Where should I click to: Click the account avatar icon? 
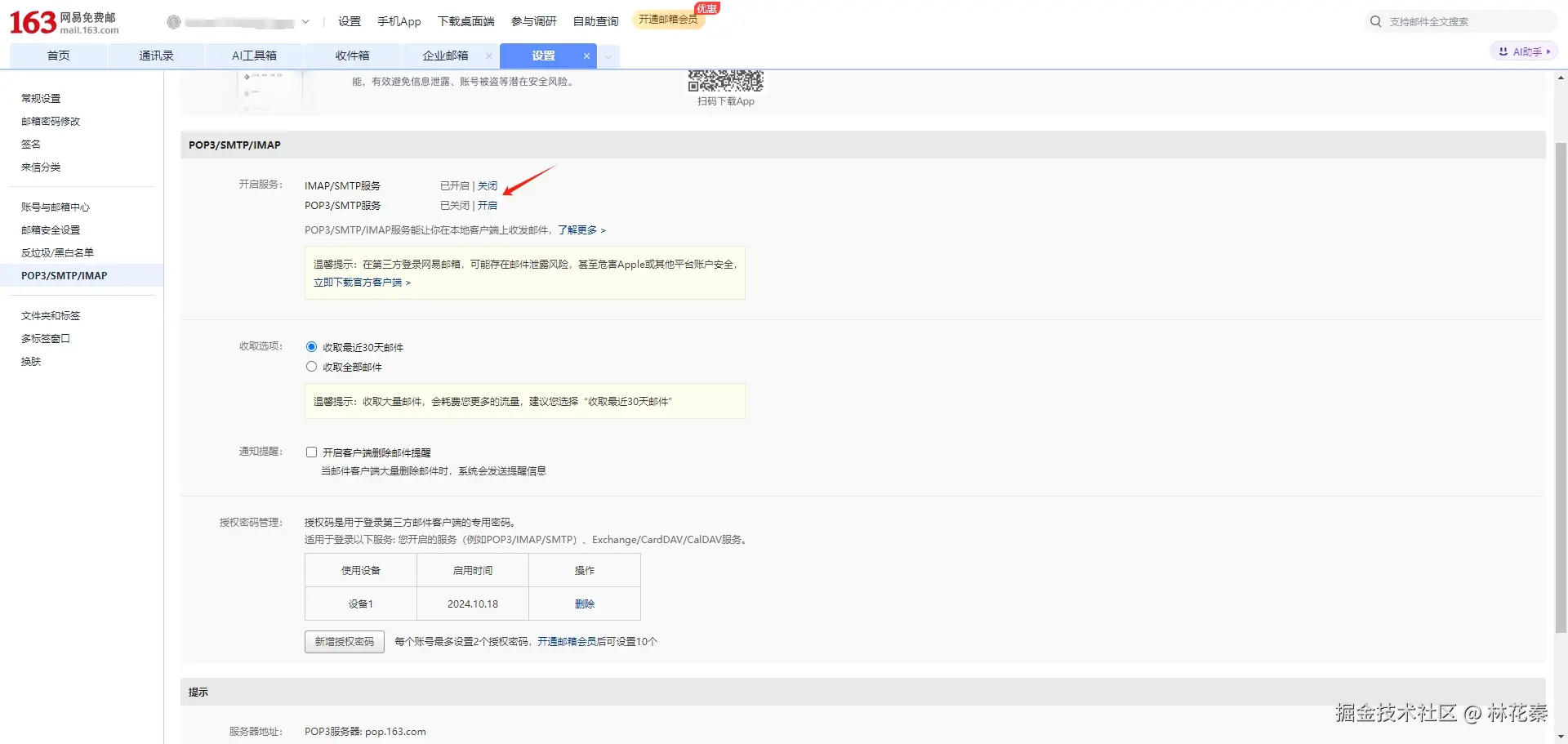173,21
